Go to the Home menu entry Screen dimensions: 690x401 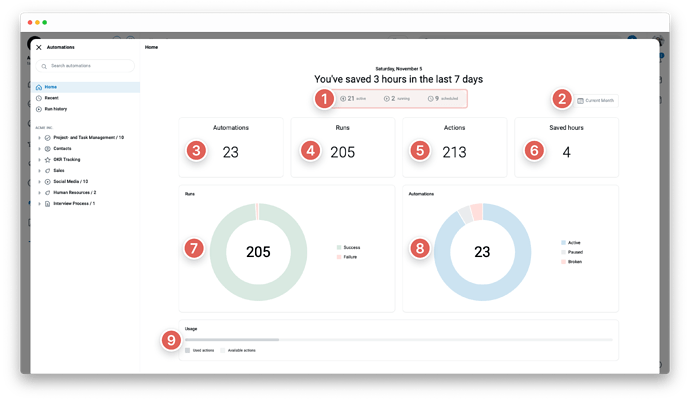[86, 87]
